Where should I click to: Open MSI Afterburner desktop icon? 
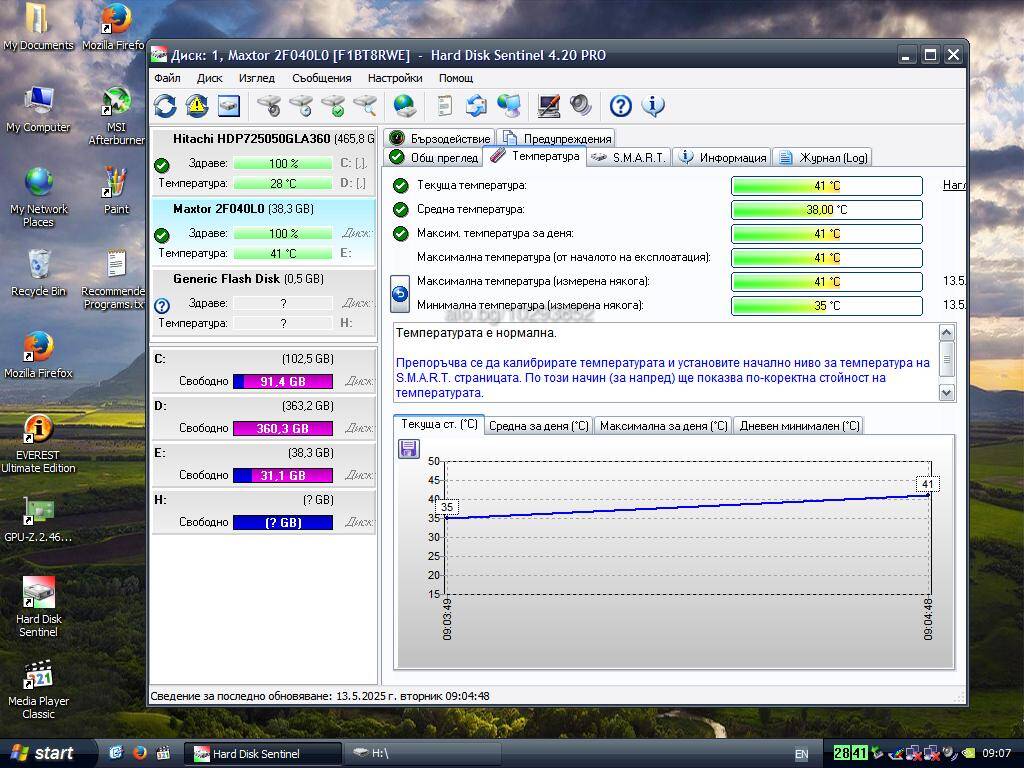click(x=116, y=116)
